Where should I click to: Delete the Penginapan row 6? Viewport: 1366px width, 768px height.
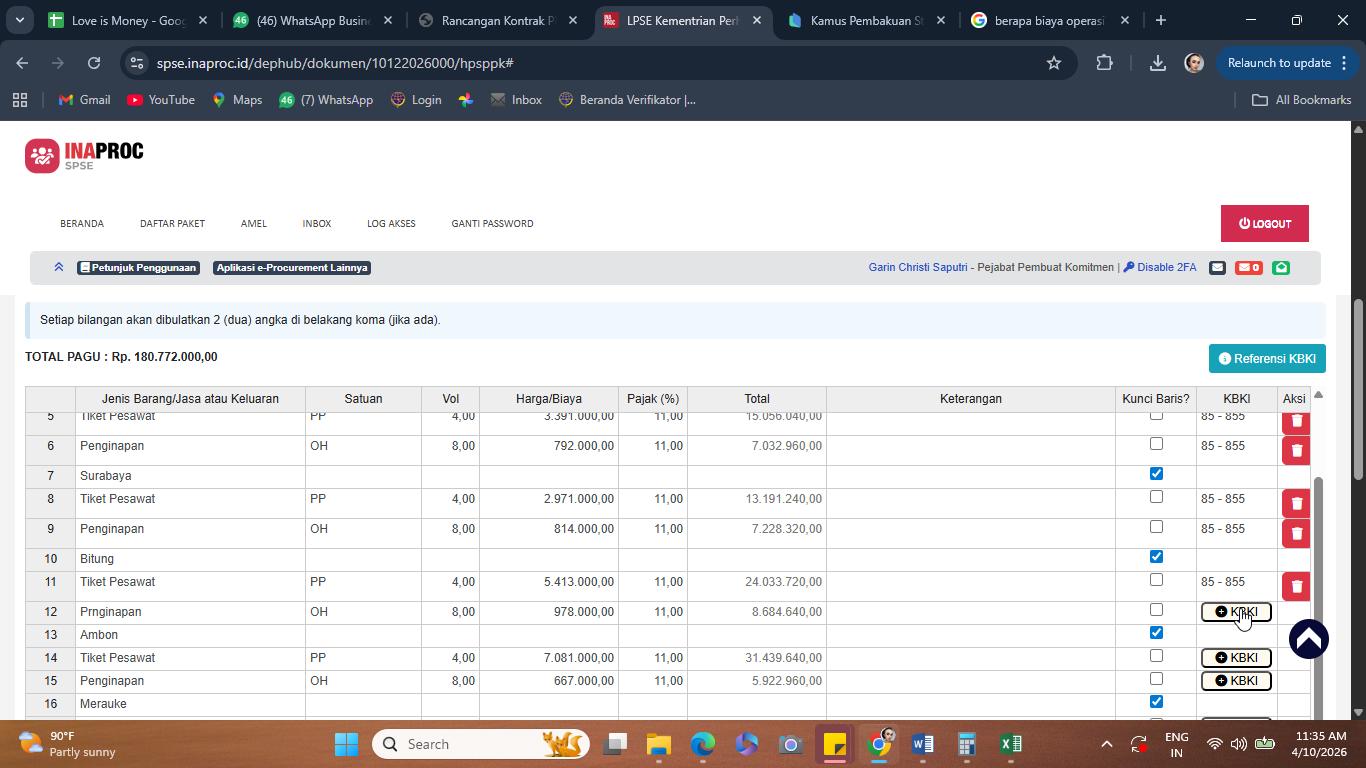coord(1296,450)
